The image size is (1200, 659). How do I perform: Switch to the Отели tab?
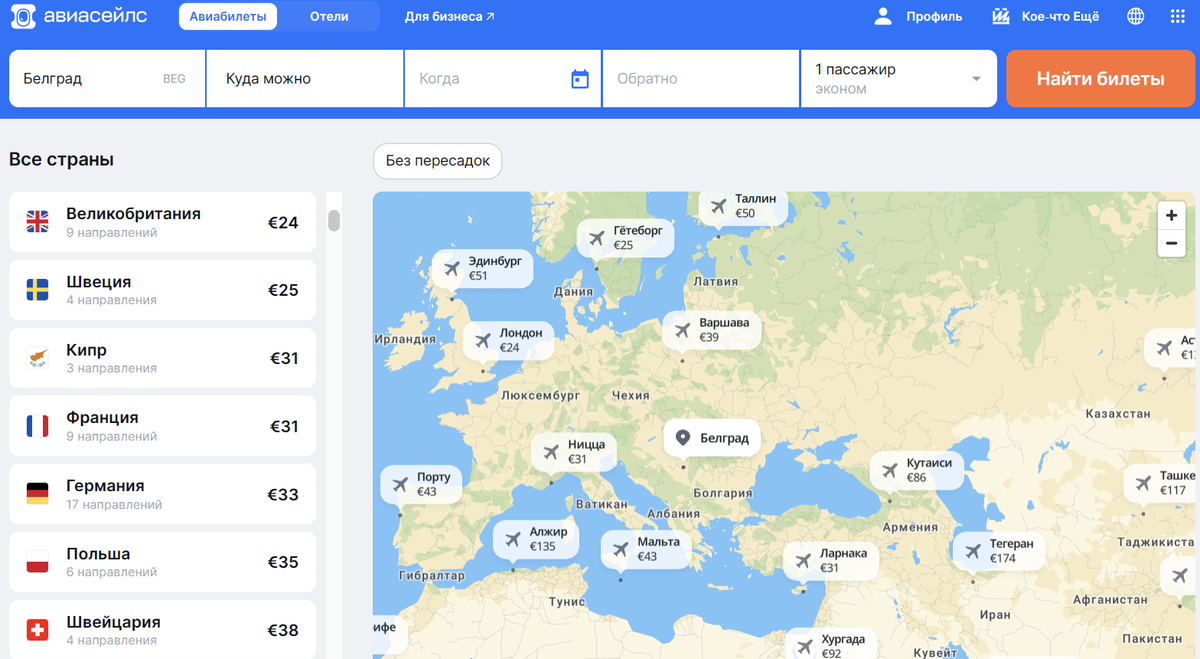329,16
